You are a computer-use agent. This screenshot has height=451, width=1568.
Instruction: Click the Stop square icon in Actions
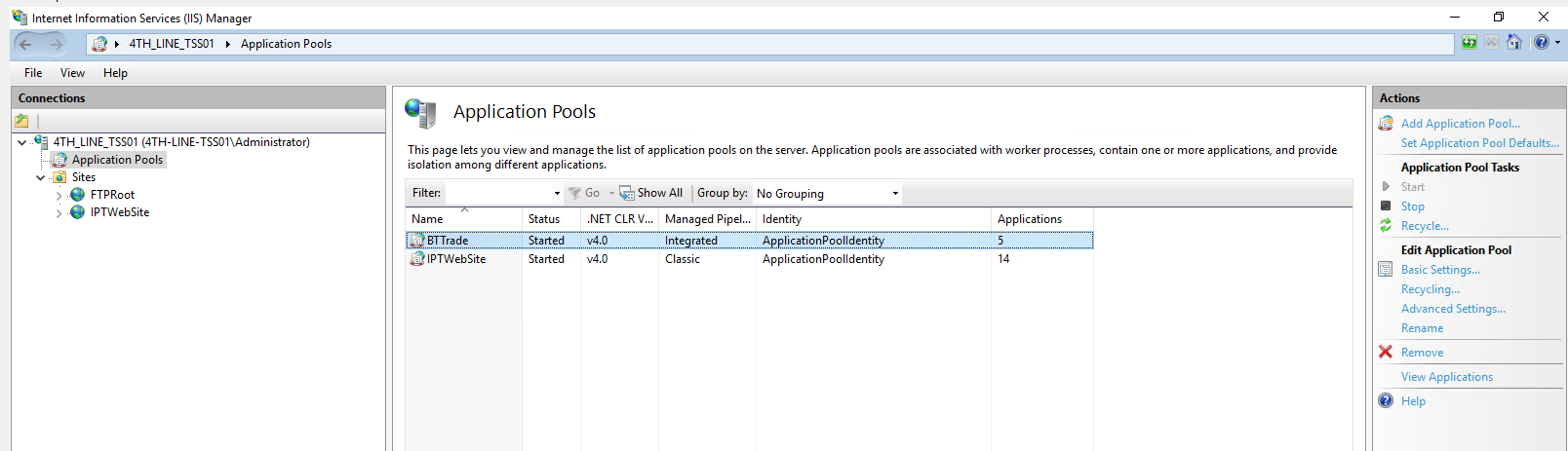coord(1386,206)
